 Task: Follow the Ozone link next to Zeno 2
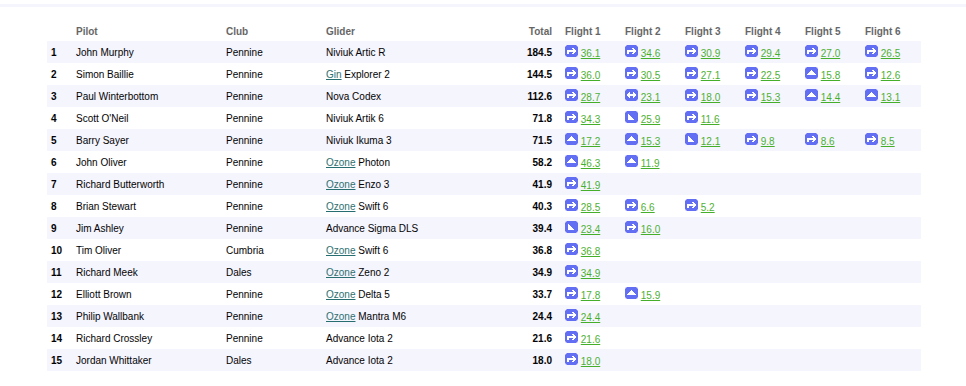[x=341, y=273]
